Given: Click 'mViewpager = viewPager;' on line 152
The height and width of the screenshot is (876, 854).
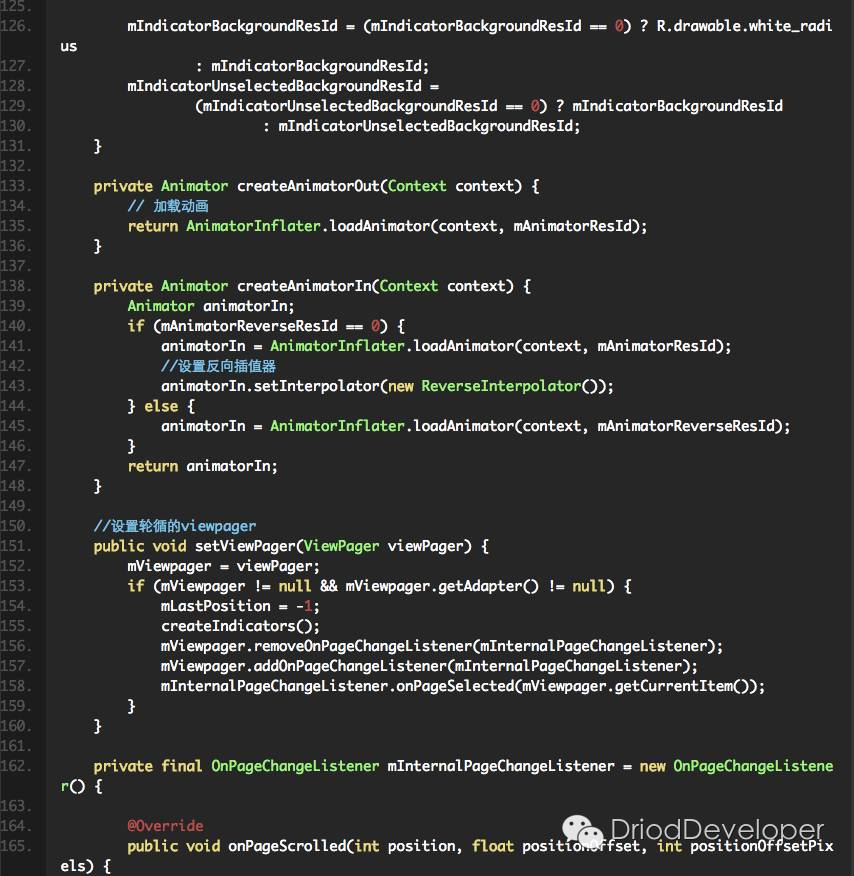Looking at the screenshot, I should click(223, 566).
